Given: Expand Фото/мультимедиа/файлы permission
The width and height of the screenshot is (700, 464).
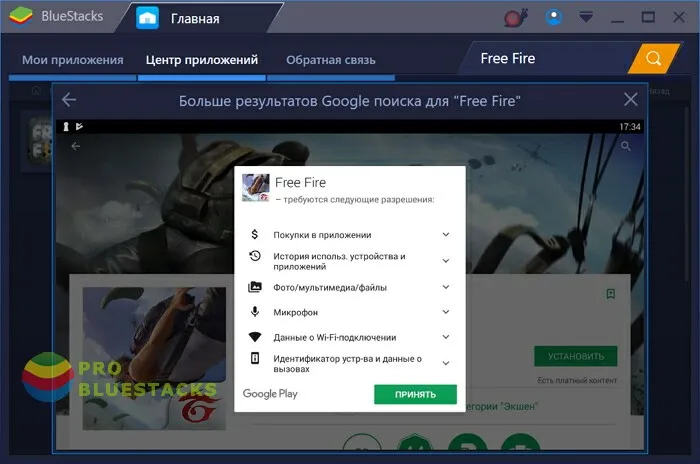Looking at the screenshot, I should tap(446, 287).
